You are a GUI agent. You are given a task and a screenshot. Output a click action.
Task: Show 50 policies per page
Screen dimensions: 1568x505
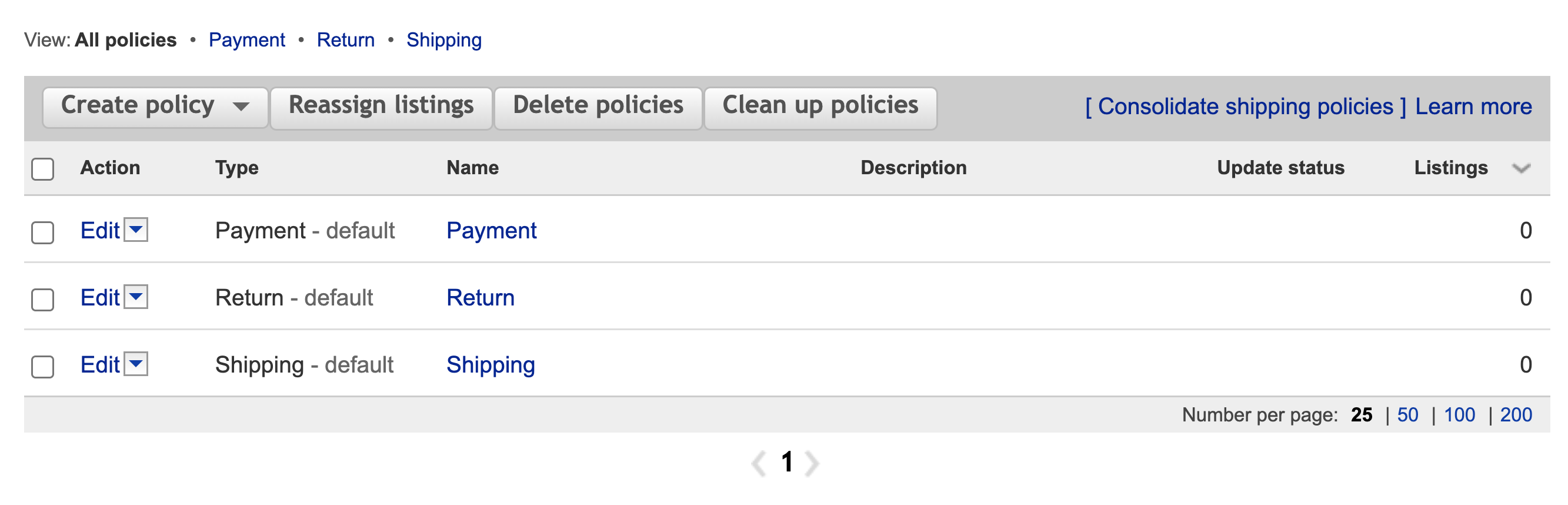pos(1407,415)
